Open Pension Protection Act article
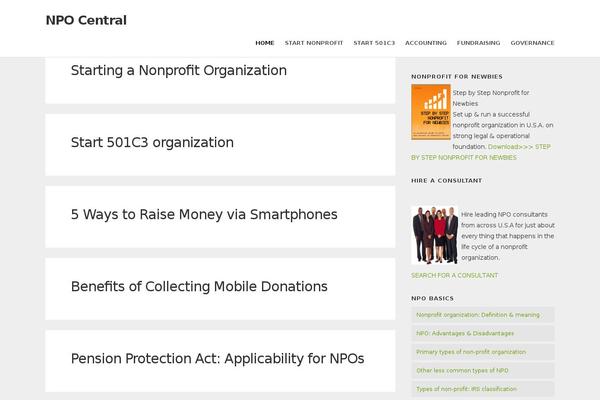The width and height of the screenshot is (600, 400). point(217,359)
